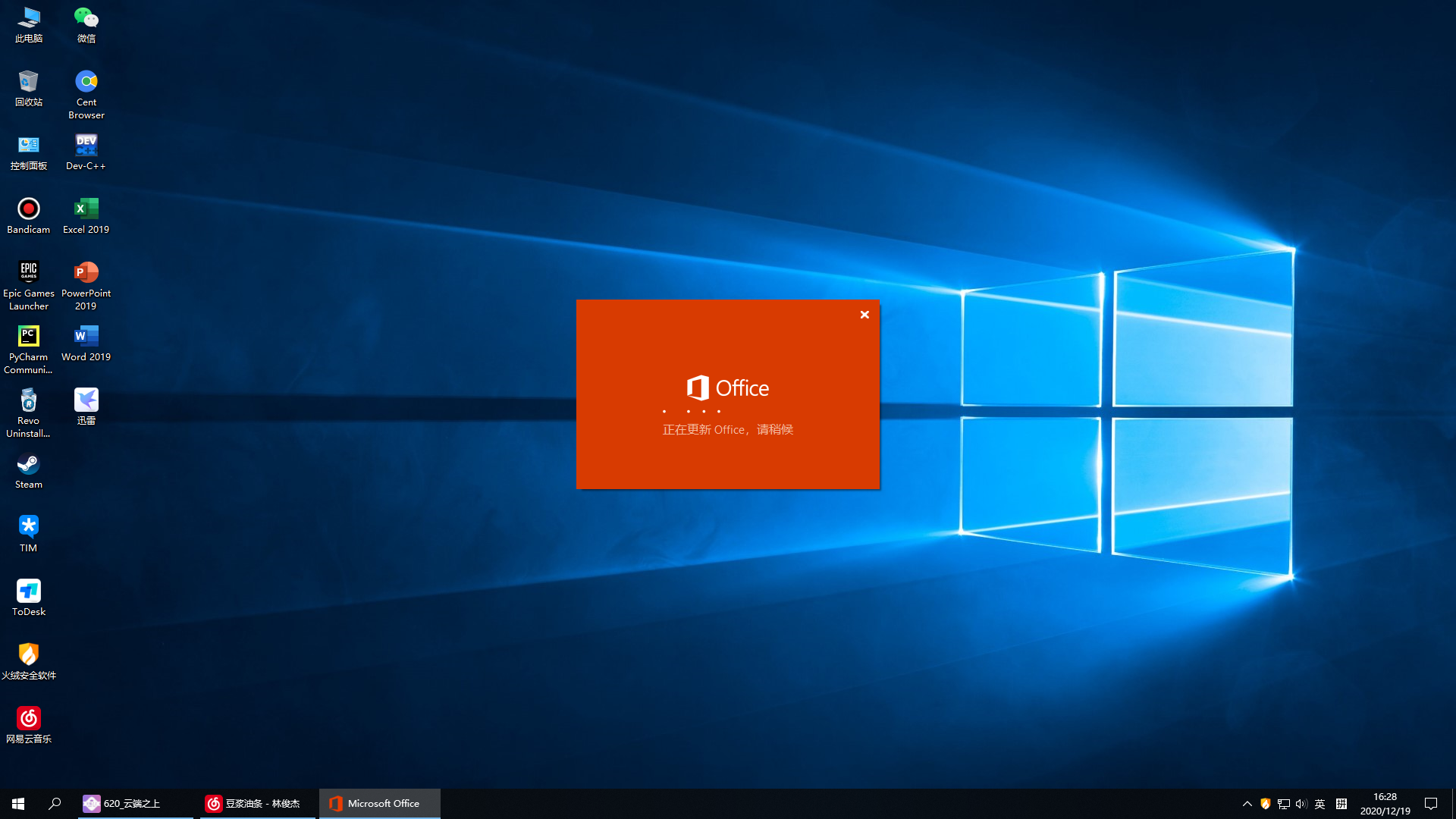Launch 微信 WeChat from the desktop
Viewport: 1456px width, 819px height.
86,25
